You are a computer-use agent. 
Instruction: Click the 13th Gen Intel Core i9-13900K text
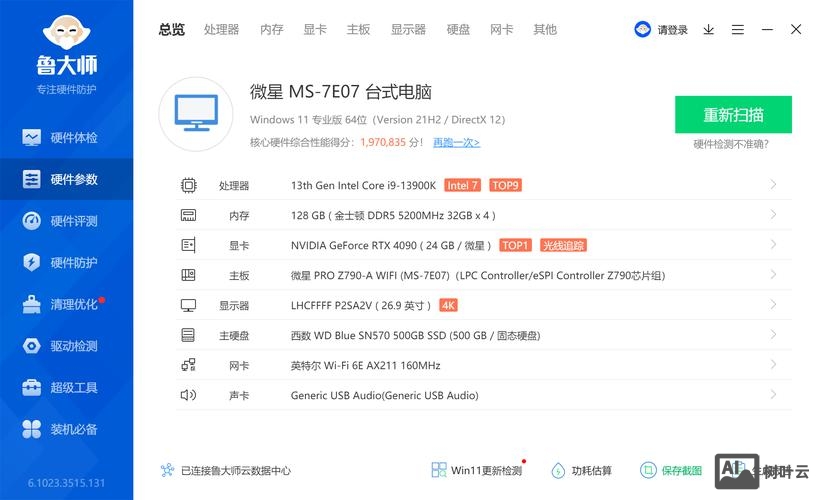tap(363, 185)
